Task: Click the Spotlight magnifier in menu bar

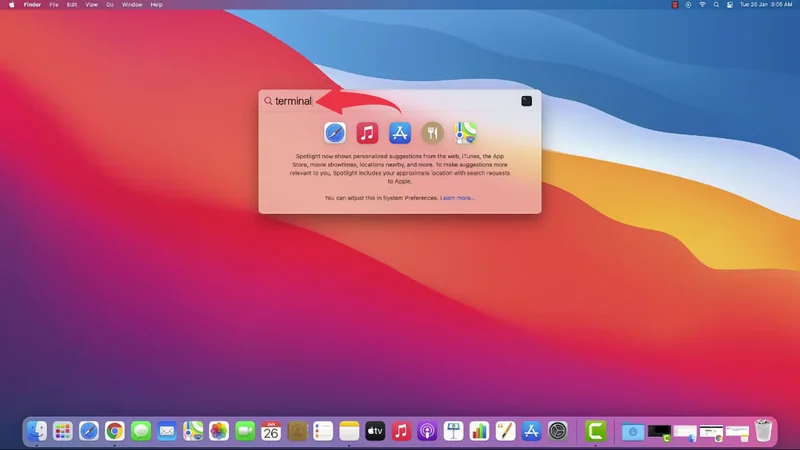Action: [716, 5]
